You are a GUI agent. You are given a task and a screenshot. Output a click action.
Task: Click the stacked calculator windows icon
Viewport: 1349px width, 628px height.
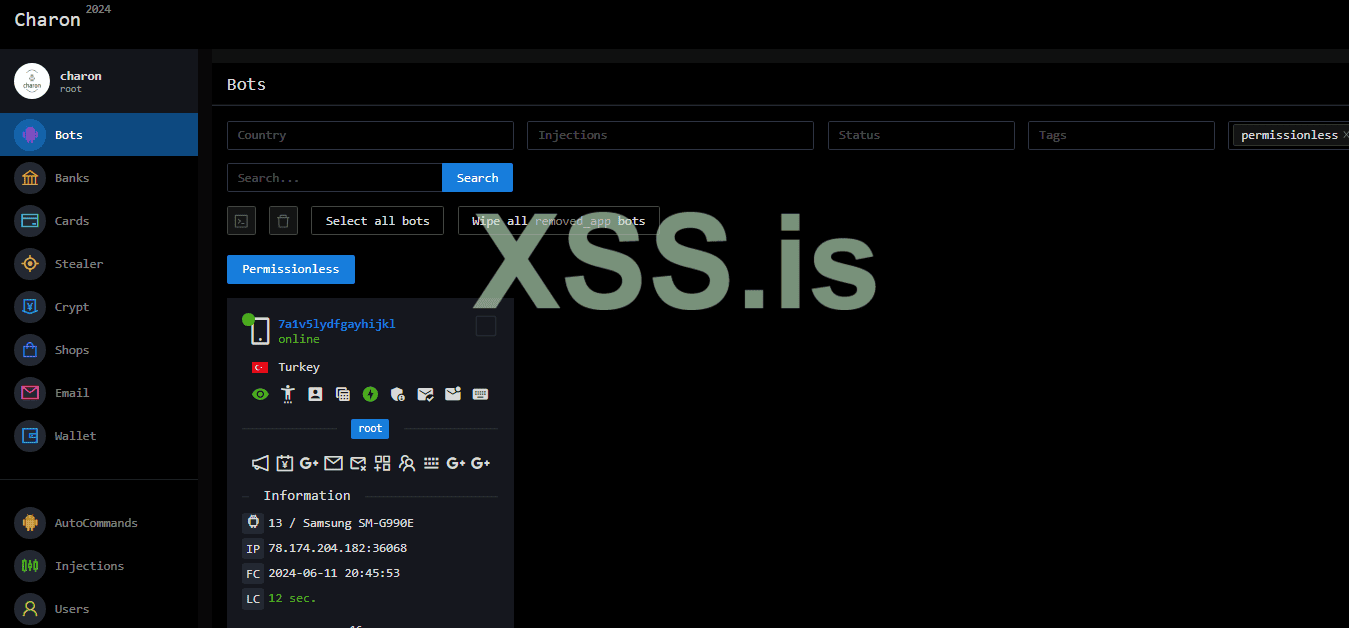click(343, 394)
